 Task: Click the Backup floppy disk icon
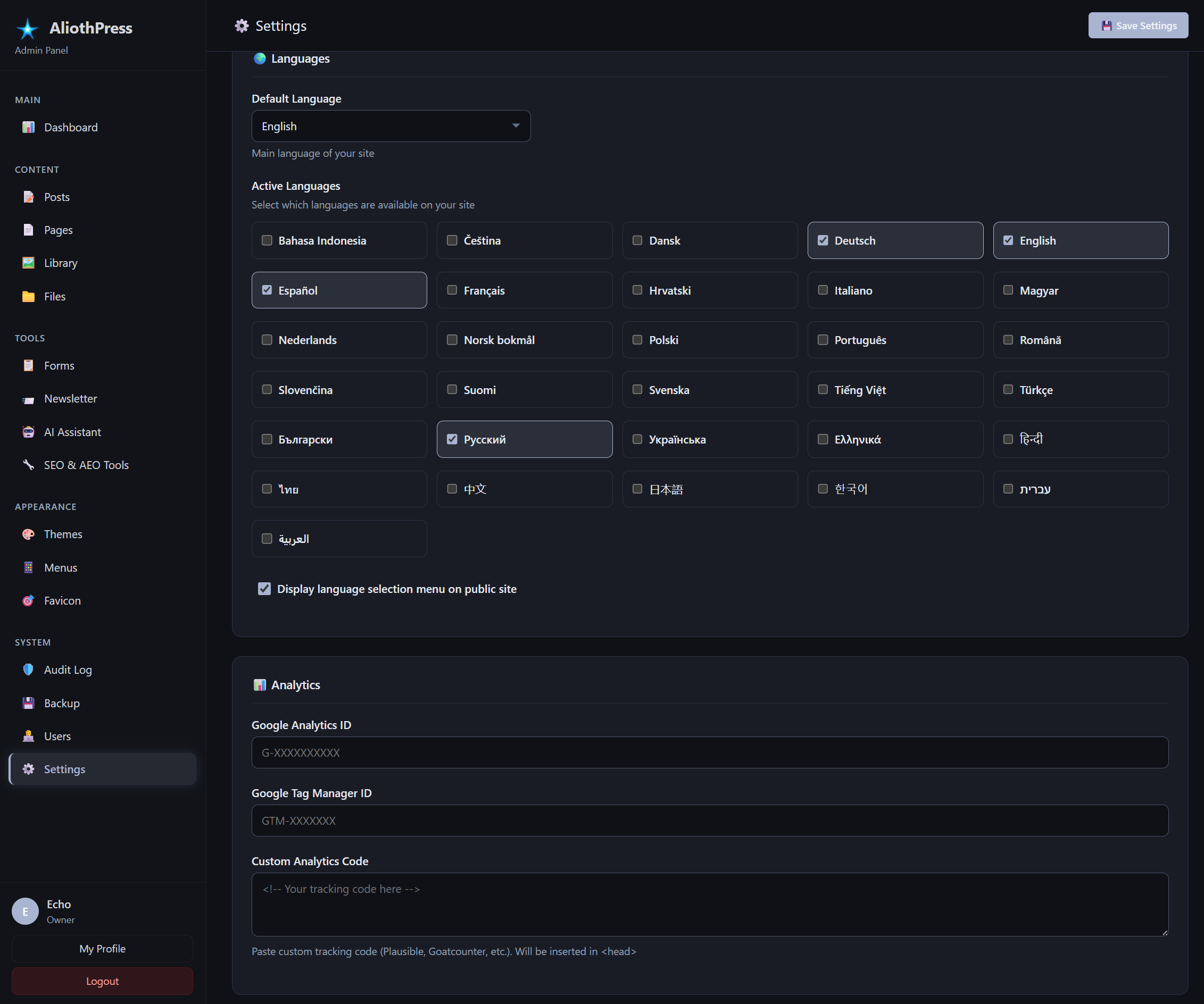point(28,703)
